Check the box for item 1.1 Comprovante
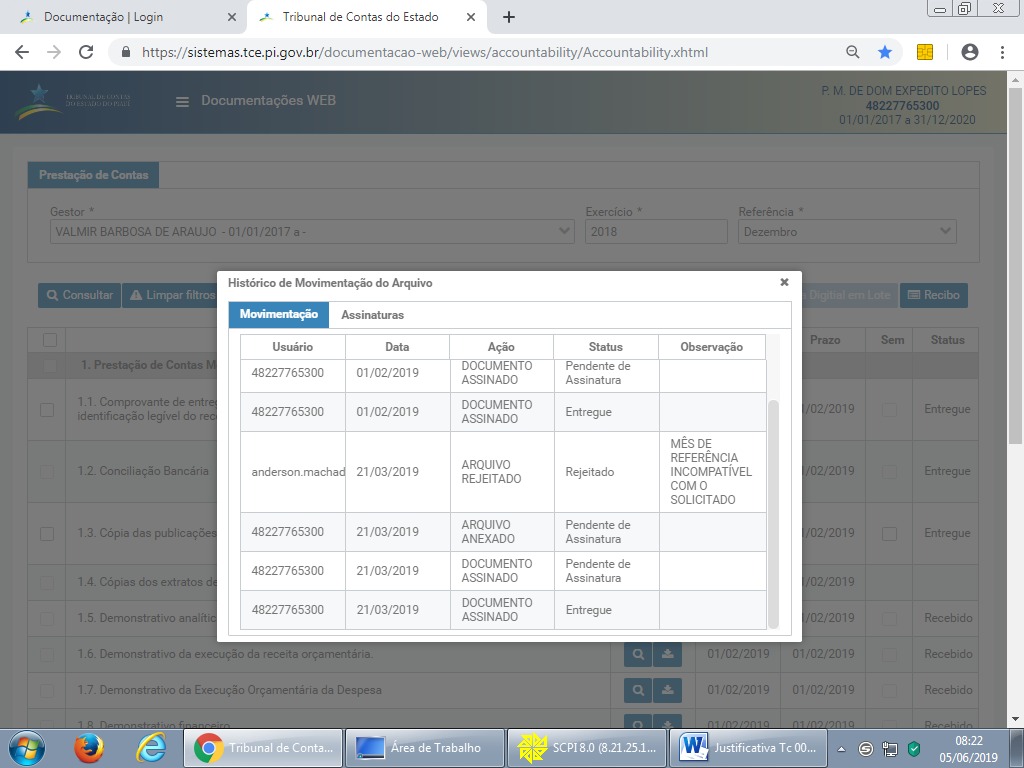The image size is (1024, 768). point(47,409)
